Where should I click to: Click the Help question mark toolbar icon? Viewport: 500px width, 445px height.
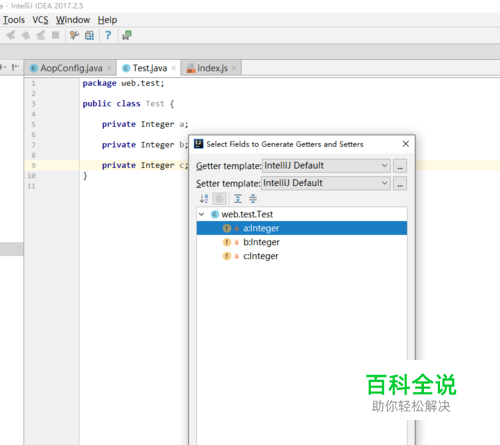click(108, 35)
